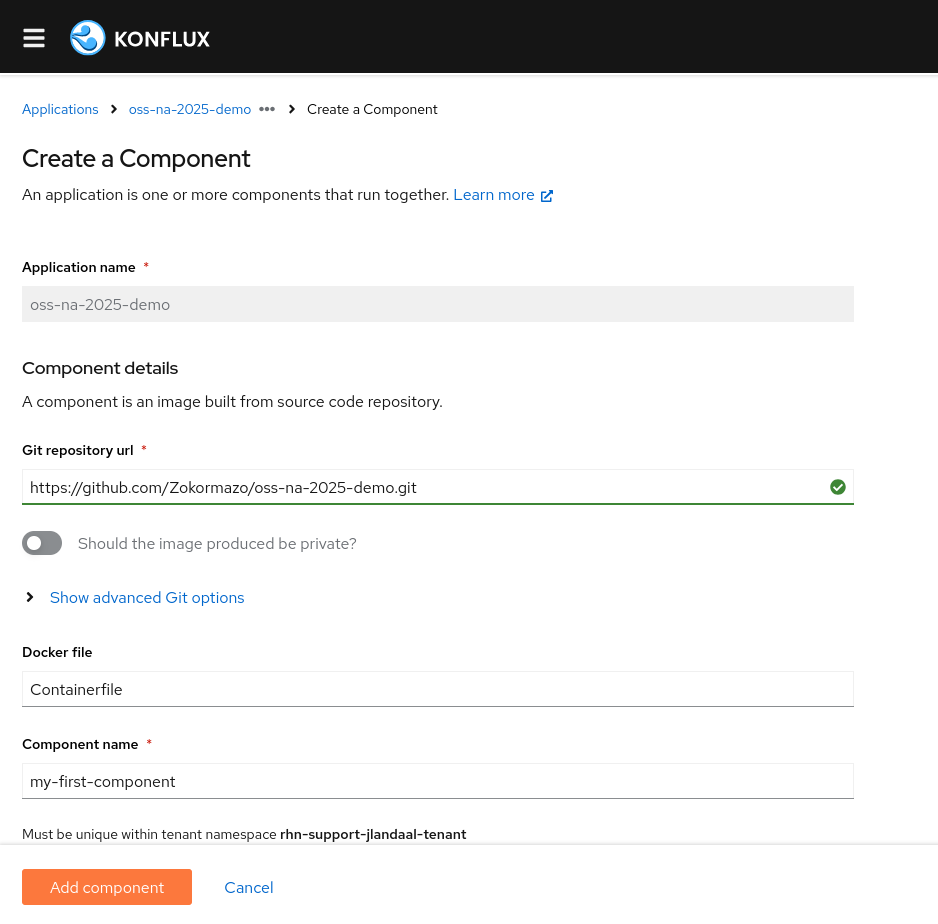This screenshot has width=938, height=924.
Task: Collapse the Component details section
Action: click(x=100, y=367)
